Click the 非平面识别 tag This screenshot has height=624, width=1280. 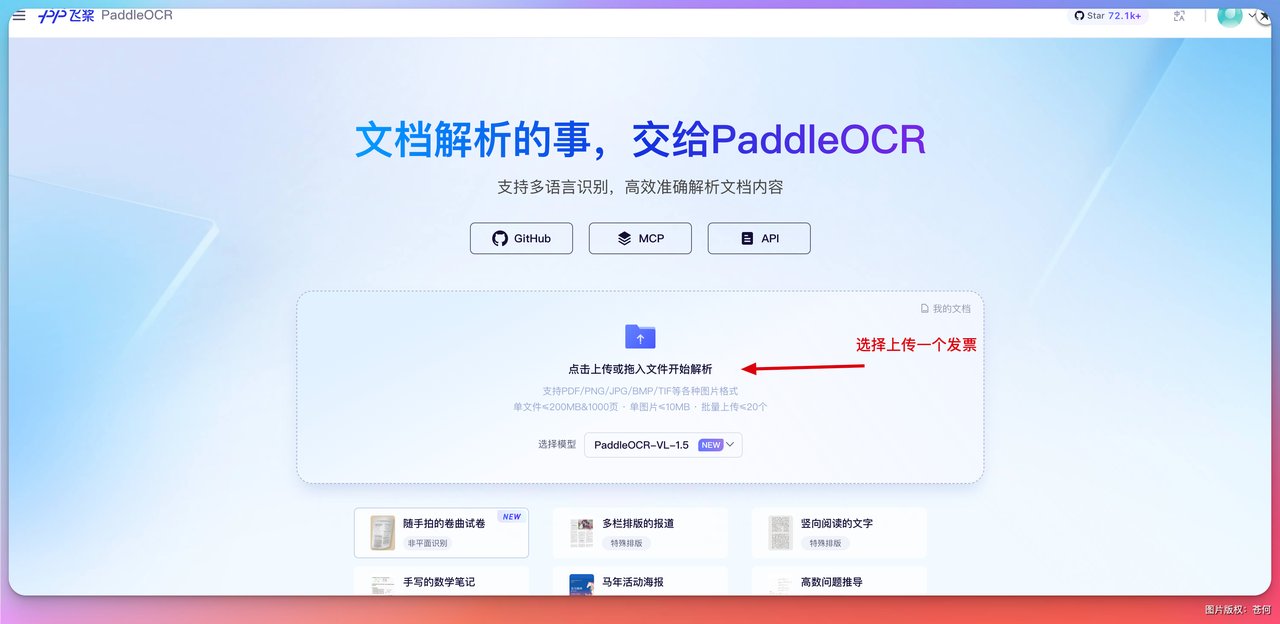428,543
